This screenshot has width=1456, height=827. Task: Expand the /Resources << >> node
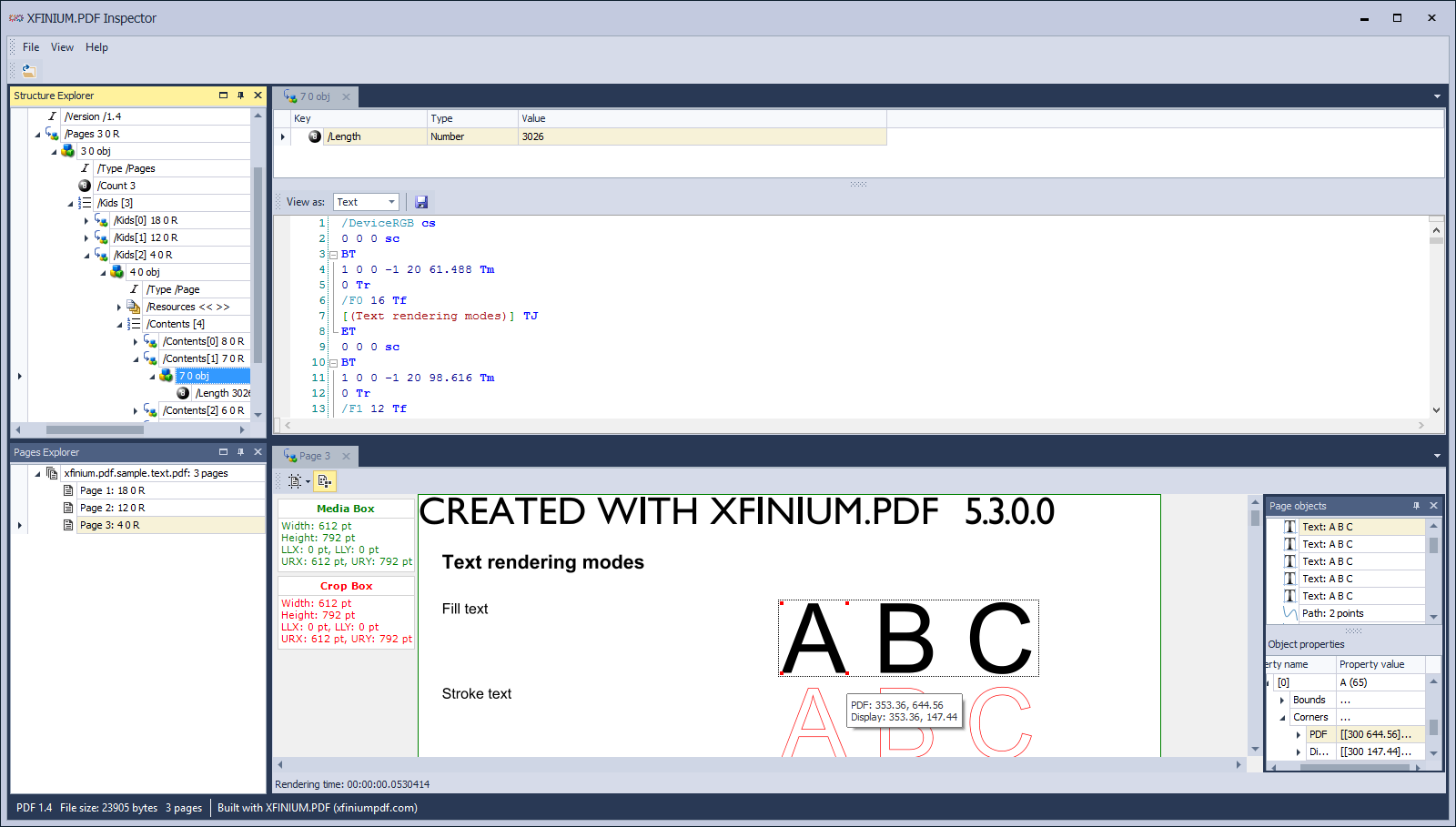pyautogui.click(x=119, y=308)
